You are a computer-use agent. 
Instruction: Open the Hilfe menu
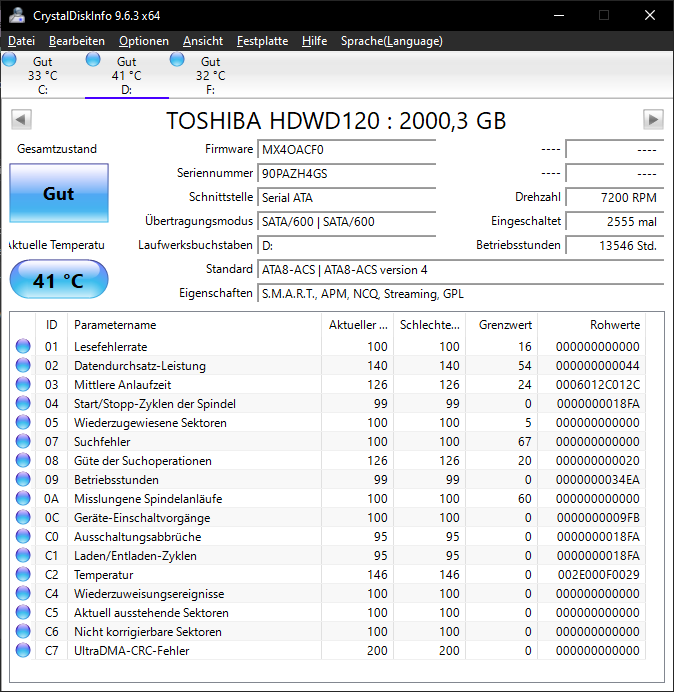pos(315,41)
